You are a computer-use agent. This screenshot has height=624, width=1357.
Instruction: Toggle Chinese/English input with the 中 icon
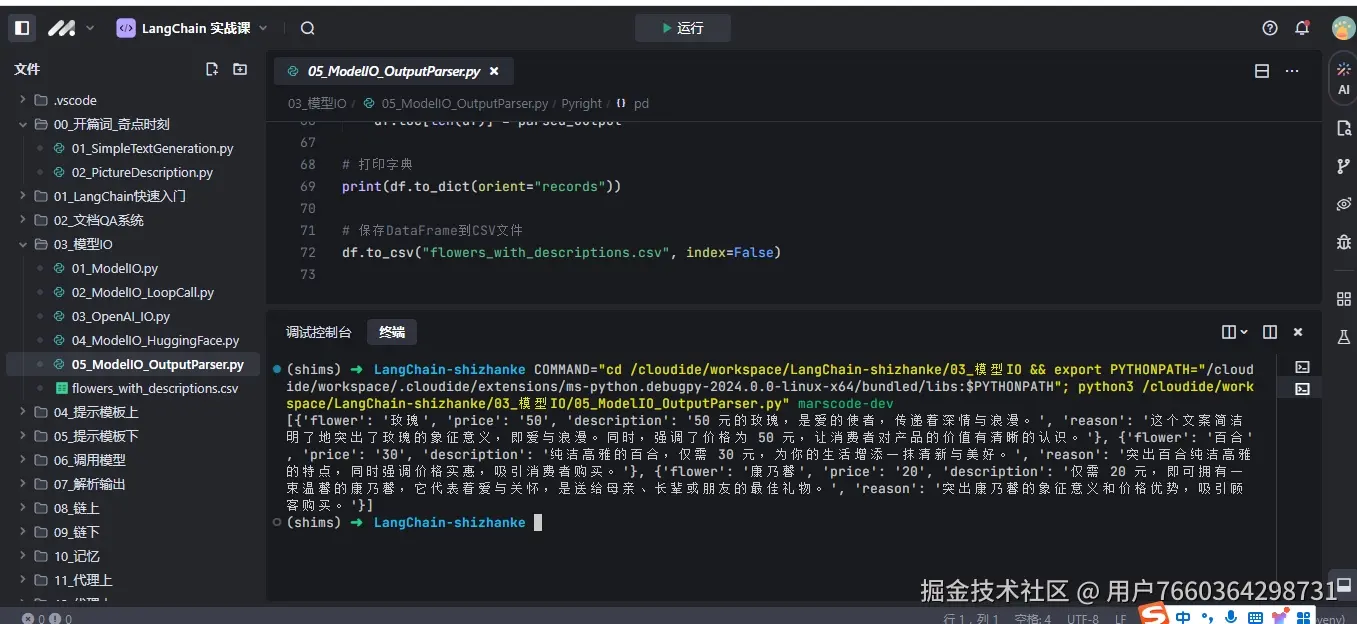tap(1183, 616)
